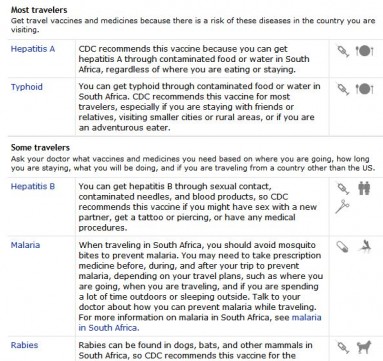Open the Malaria disease link

coord(25,245)
